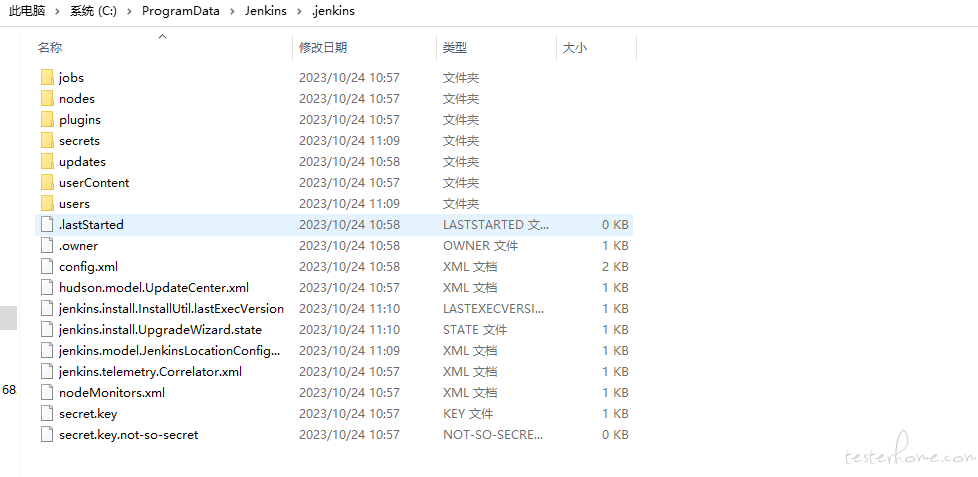Click the secret.key.not-so-secret file icon
Image resolution: width=978 pixels, height=477 pixels.
point(47,435)
